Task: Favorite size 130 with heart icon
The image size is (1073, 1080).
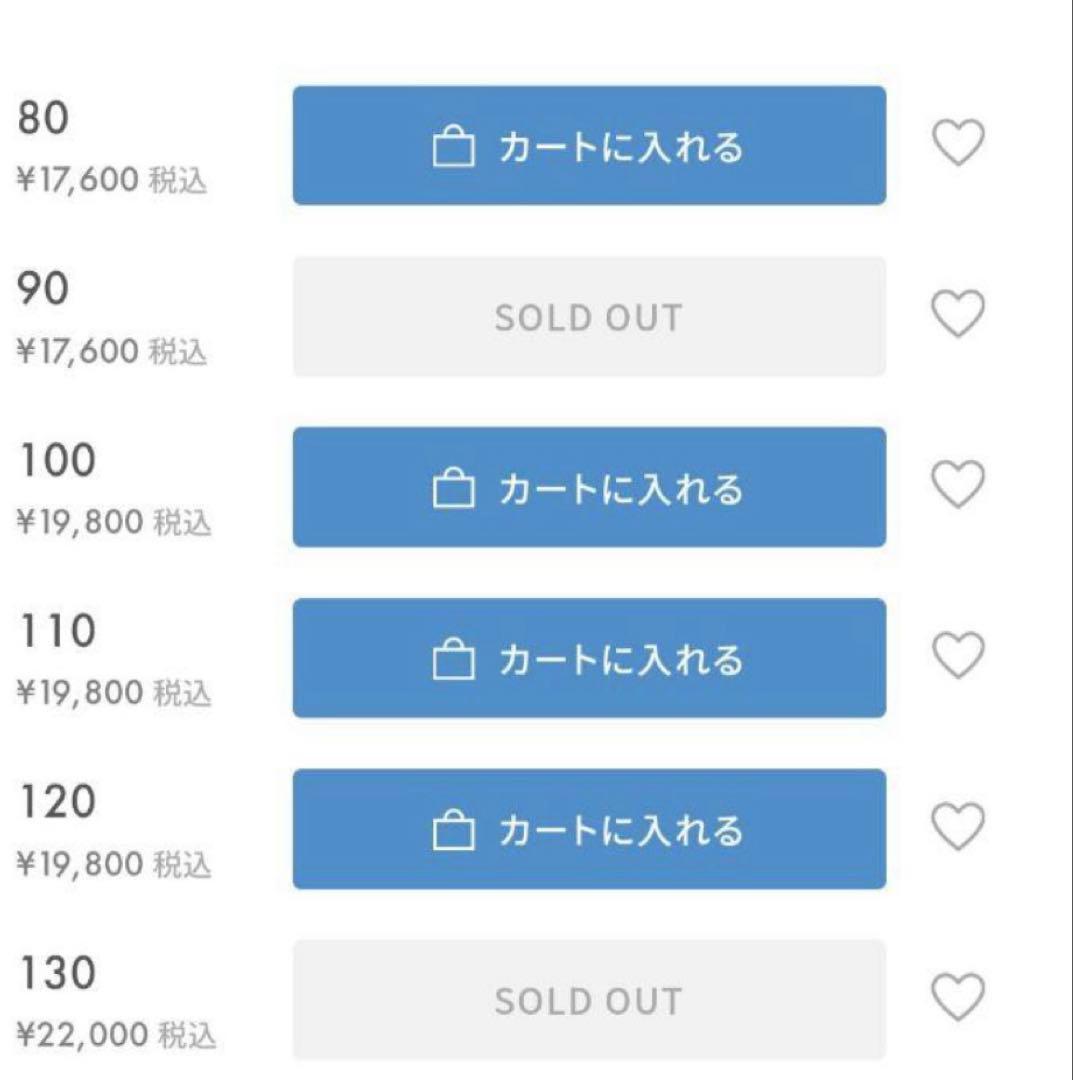Action: click(x=958, y=997)
